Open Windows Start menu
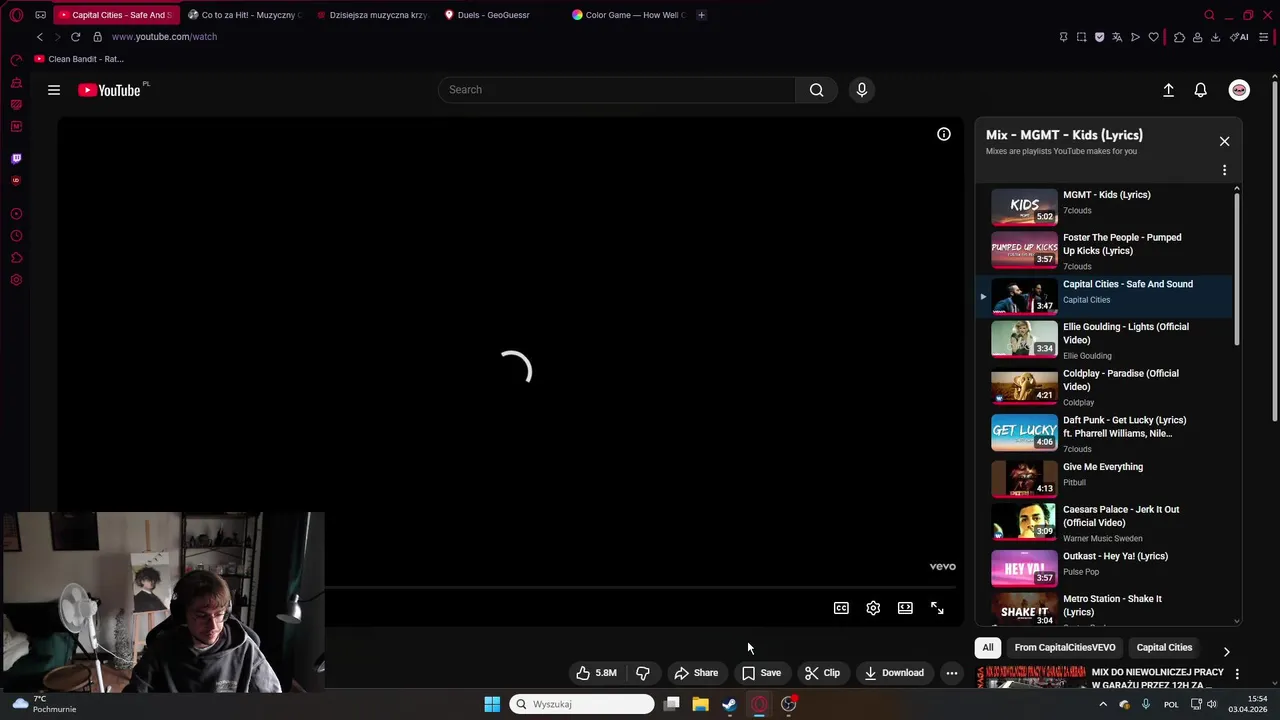This screenshot has height=720, width=1280. point(492,704)
